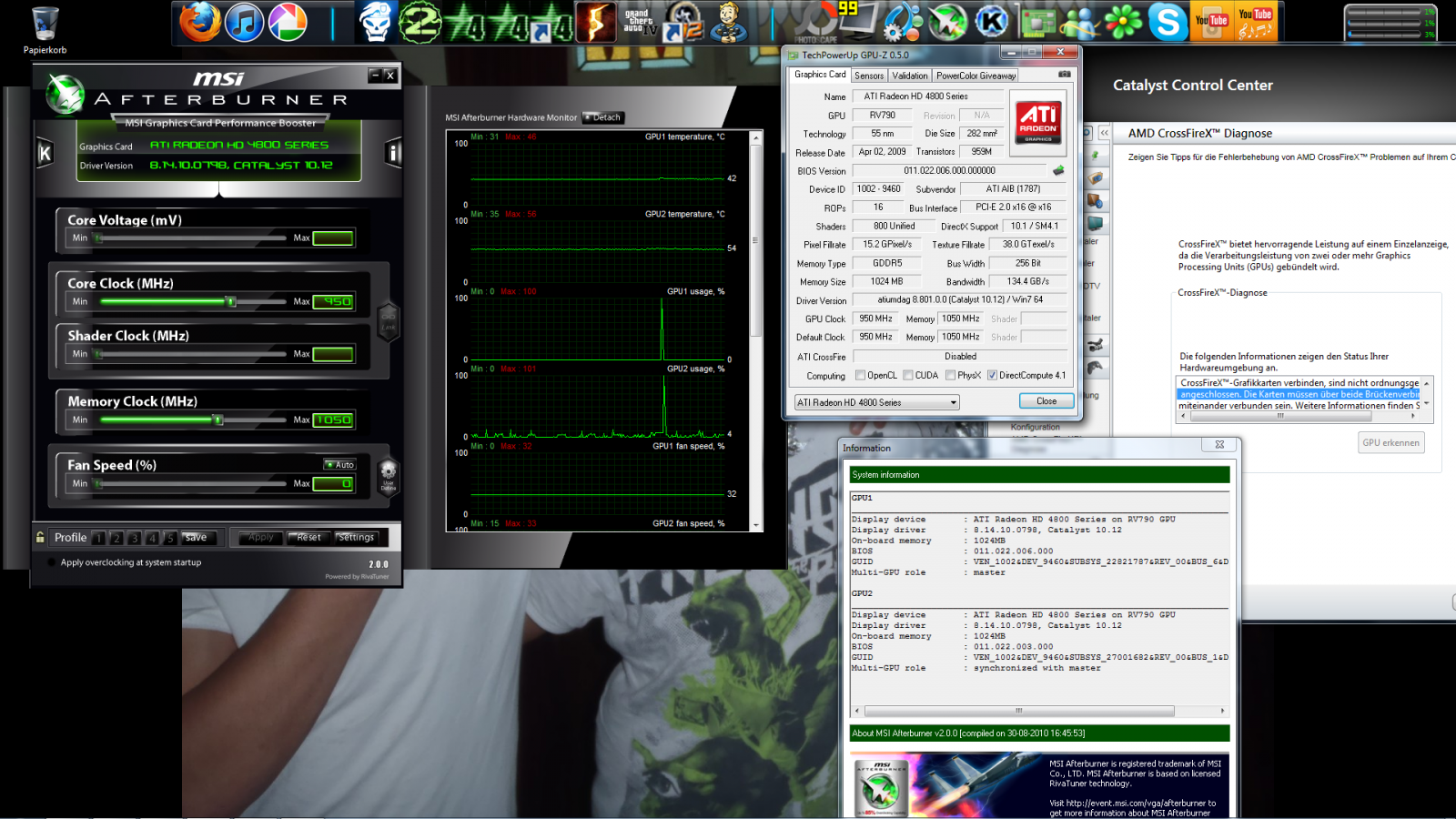Click the CrossFireX diagnosis list horizontal scrollbar

pos(1298,416)
